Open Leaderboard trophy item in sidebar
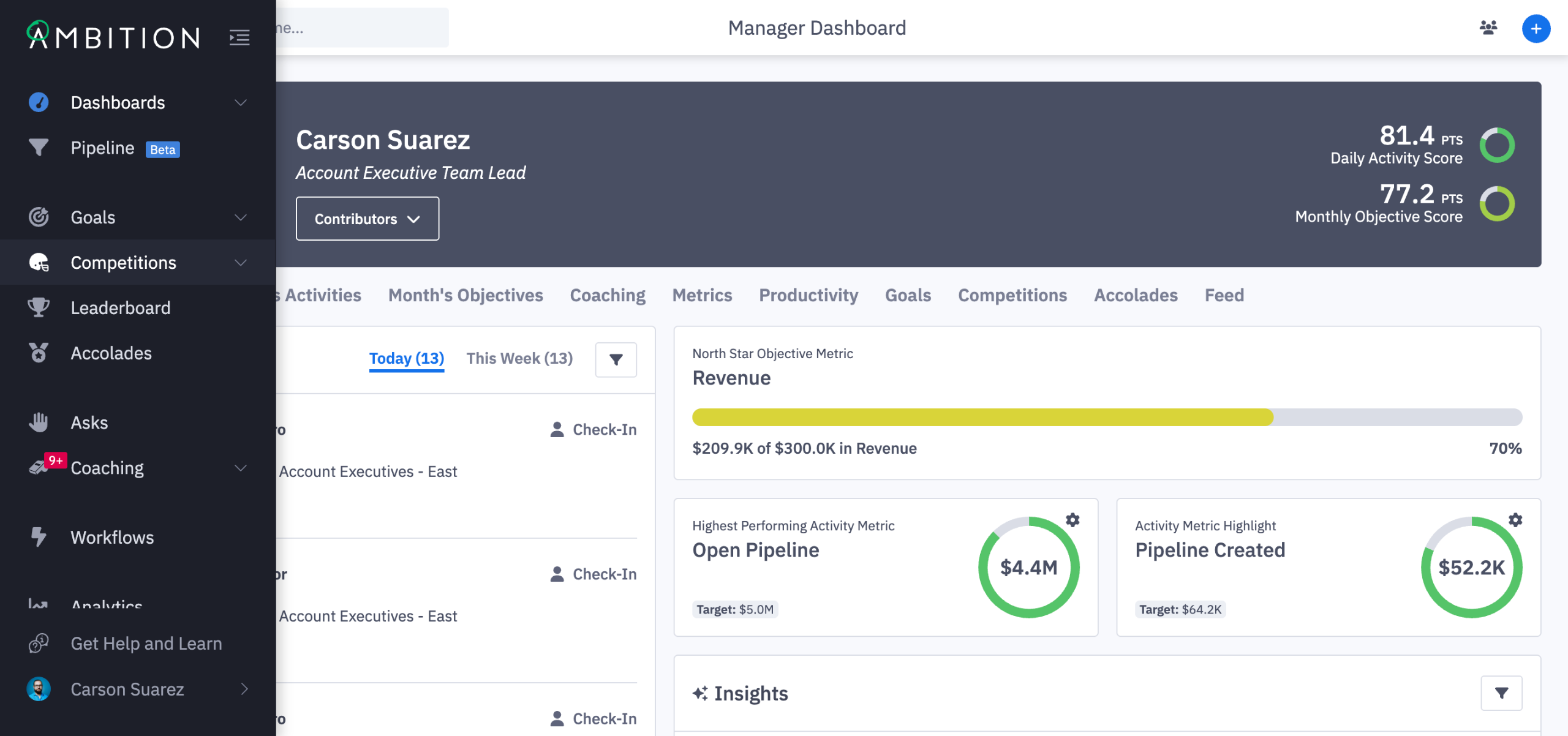 (121, 308)
